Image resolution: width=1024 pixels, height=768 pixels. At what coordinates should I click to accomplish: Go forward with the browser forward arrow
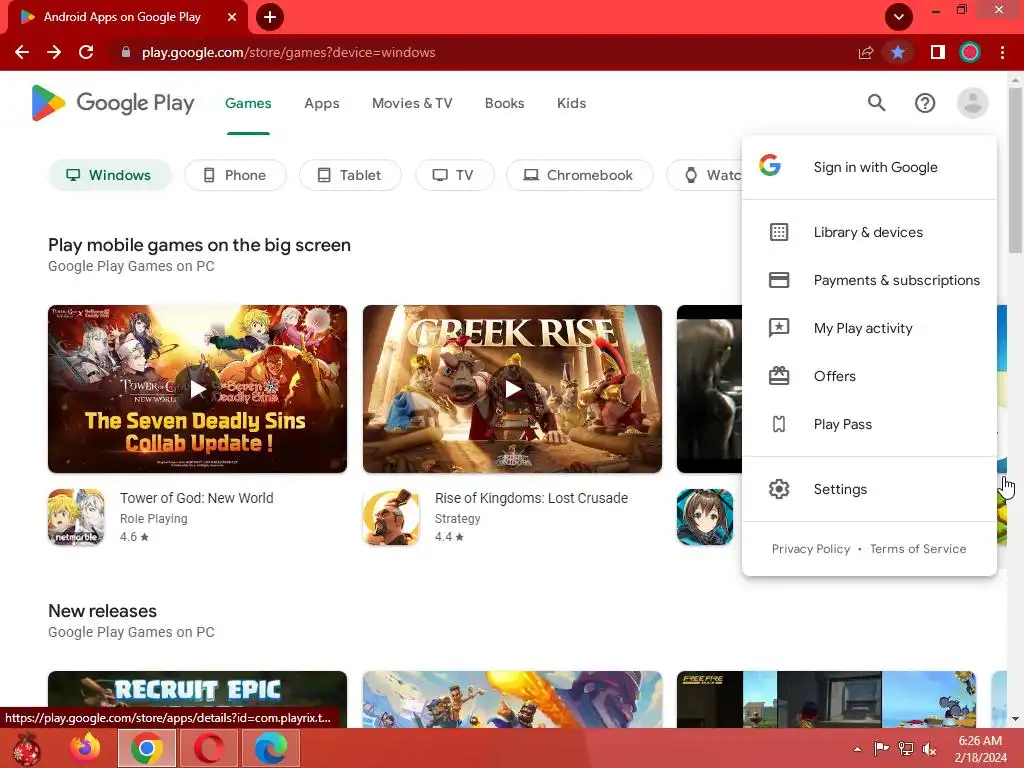54,52
